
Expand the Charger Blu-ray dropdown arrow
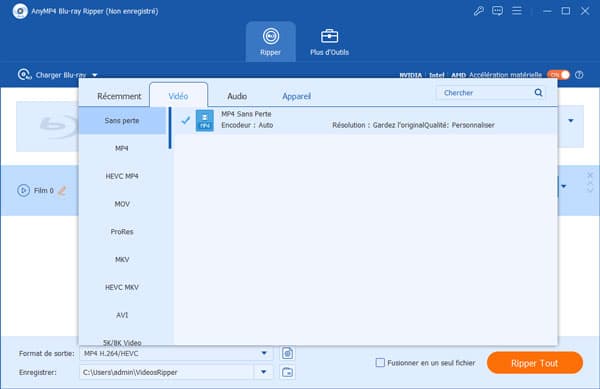[95, 75]
